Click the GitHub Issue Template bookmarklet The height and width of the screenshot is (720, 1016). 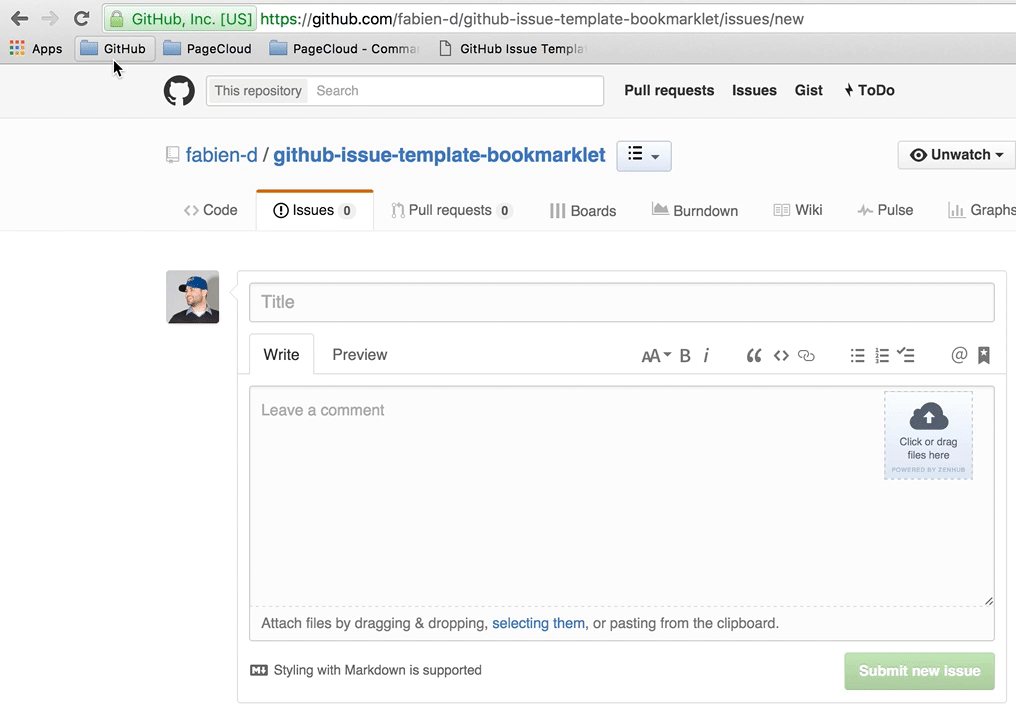tap(513, 49)
